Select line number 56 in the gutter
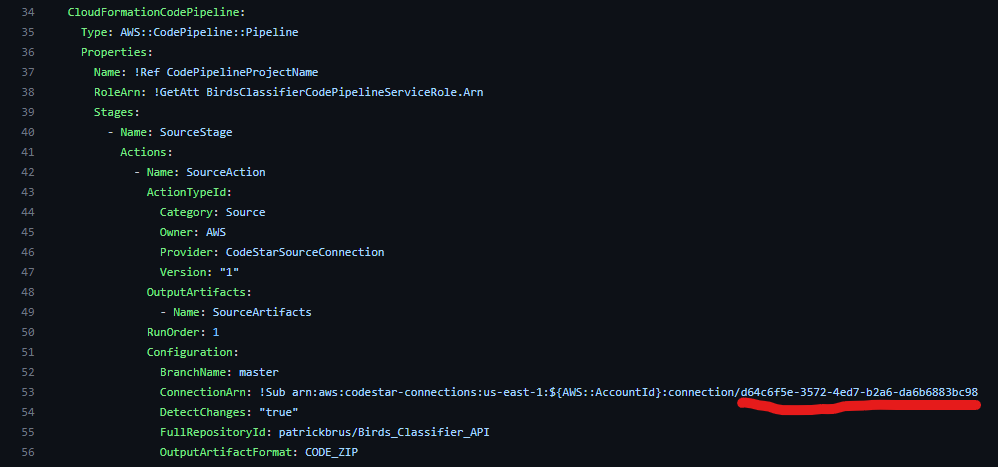The width and height of the screenshot is (998, 467). (x=28, y=452)
